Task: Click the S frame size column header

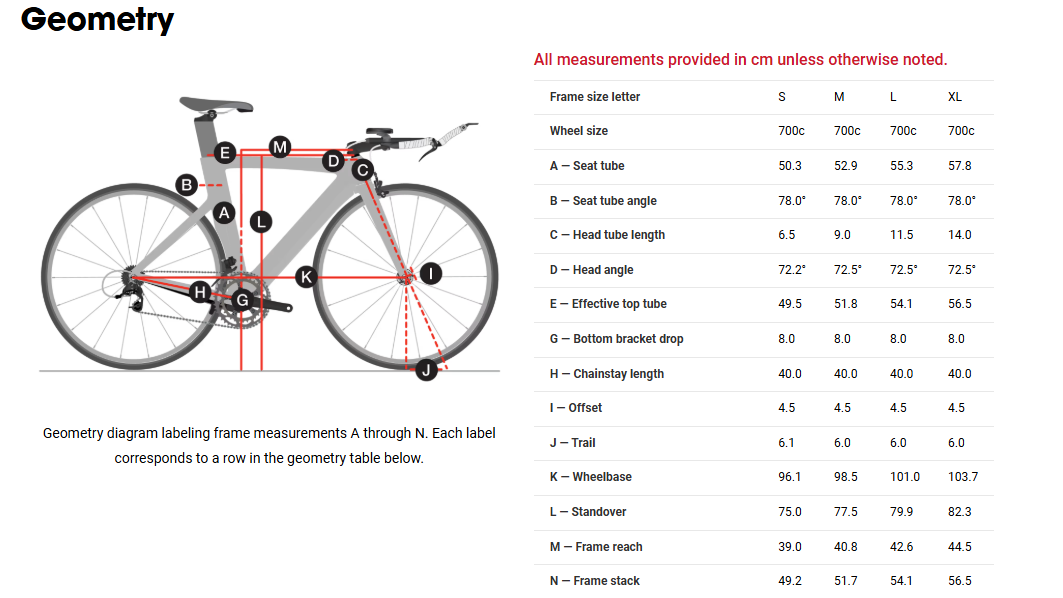Action: click(782, 97)
